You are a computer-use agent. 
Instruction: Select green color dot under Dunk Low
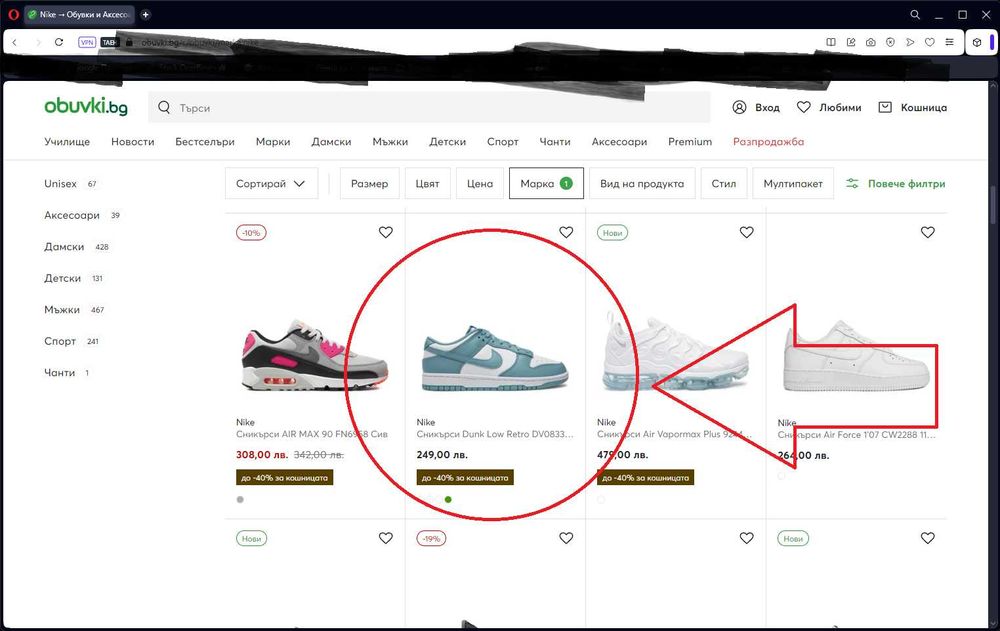(448, 500)
